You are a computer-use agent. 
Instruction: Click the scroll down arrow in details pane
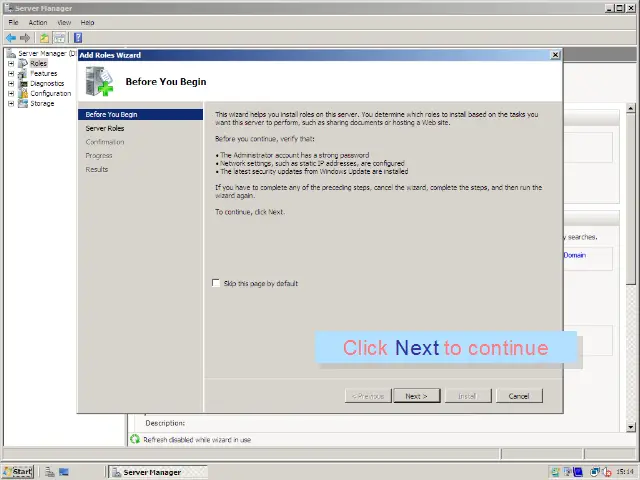click(631, 427)
